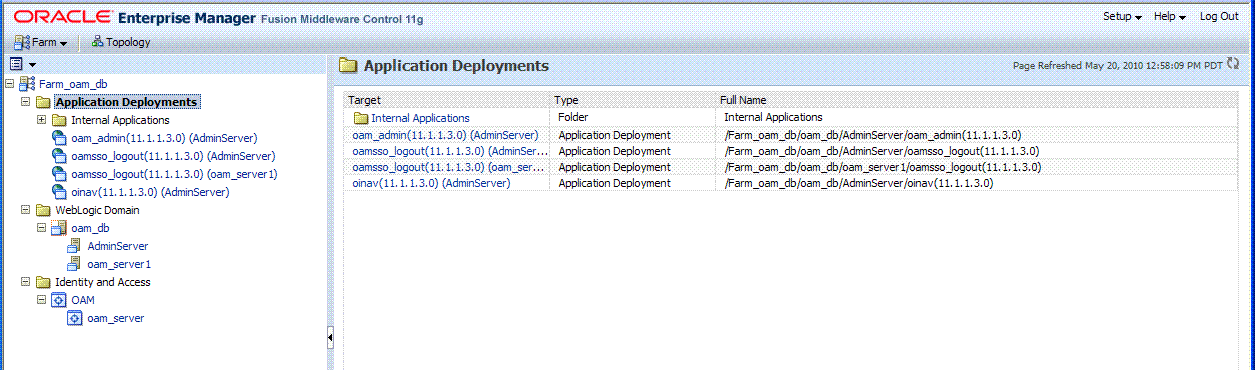
Task: Open Internal Applications link in table
Action: click(420, 118)
